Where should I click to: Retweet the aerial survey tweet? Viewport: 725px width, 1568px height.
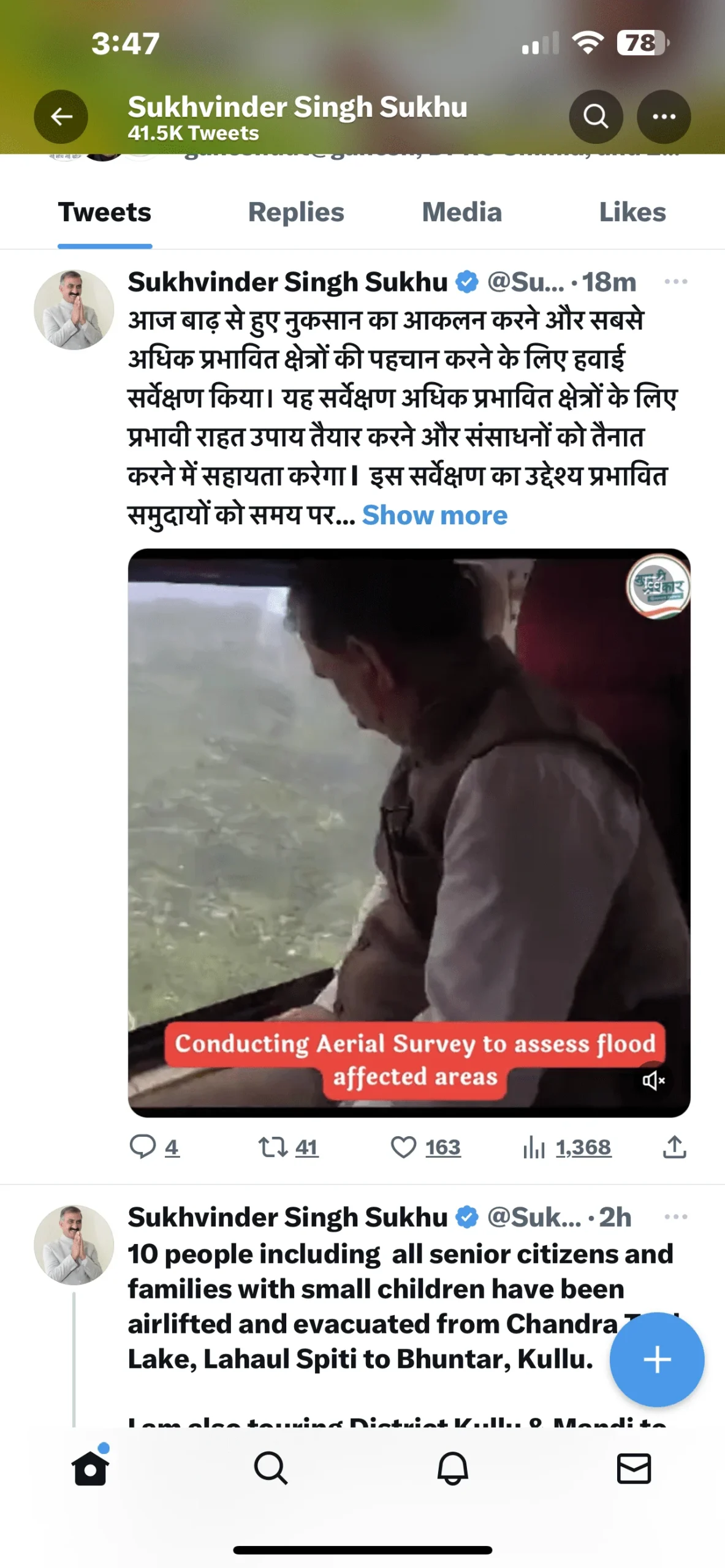287,1147
